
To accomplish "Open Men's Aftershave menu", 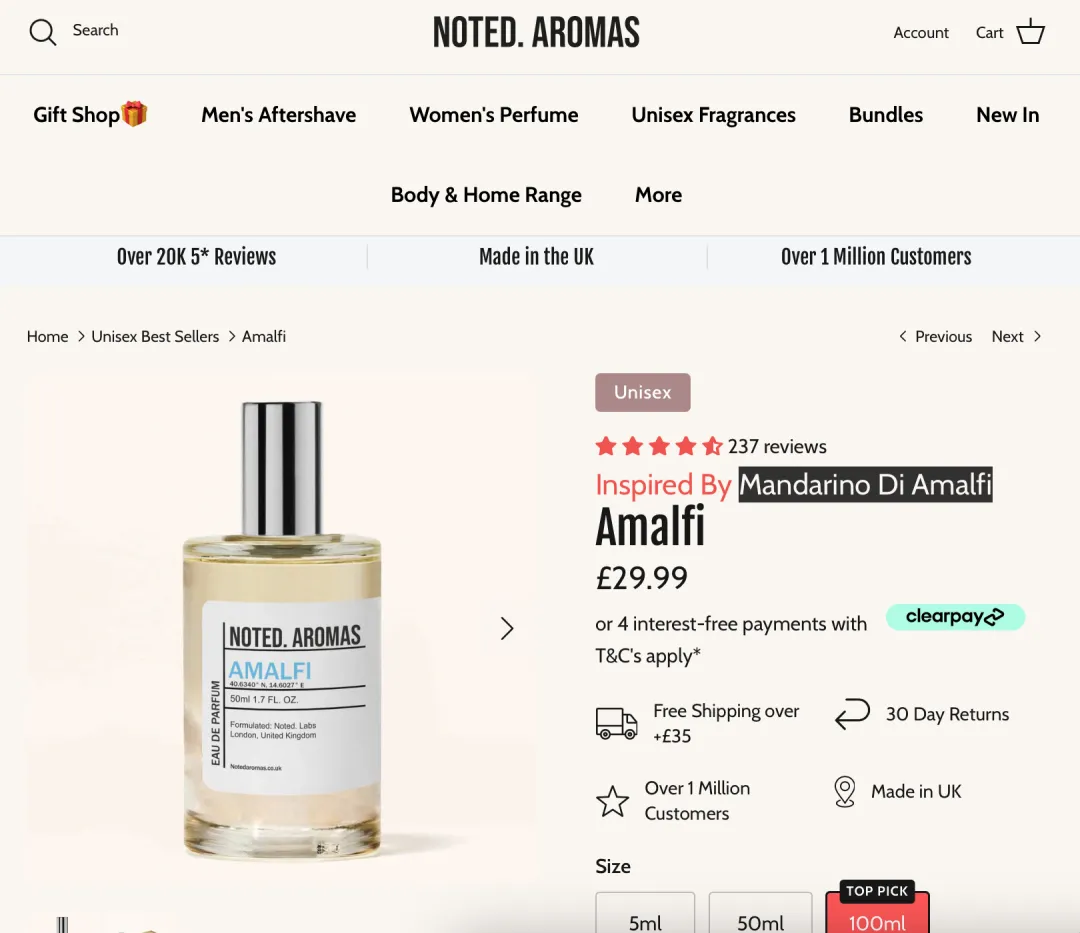I will pos(278,115).
